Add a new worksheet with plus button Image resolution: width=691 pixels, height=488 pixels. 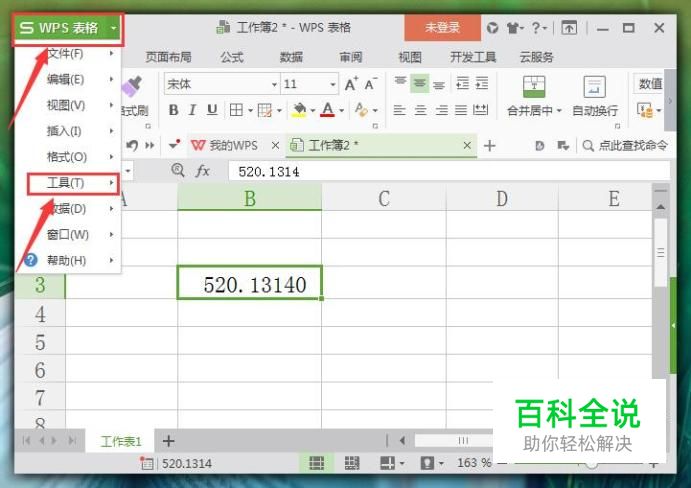[x=168, y=440]
